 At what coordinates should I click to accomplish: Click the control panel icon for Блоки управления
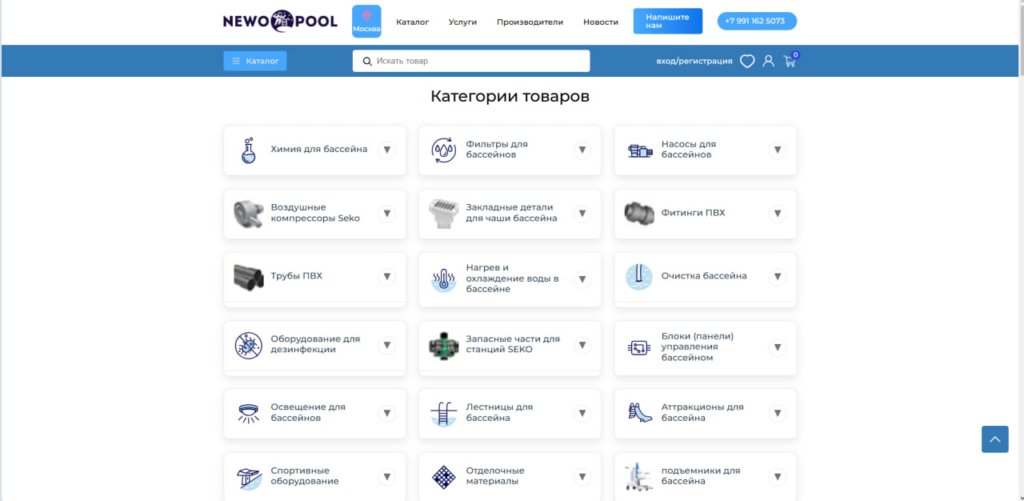639,347
